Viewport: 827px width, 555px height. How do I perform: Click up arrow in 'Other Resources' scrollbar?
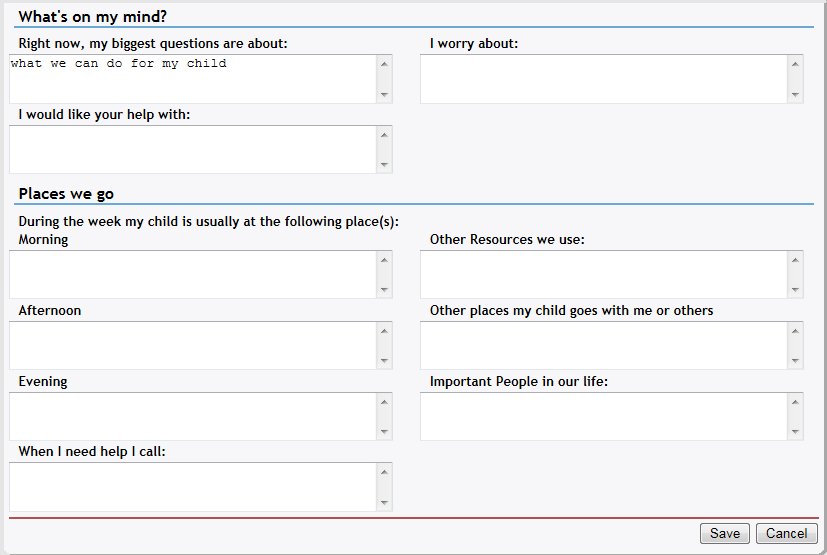click(795, 259)
